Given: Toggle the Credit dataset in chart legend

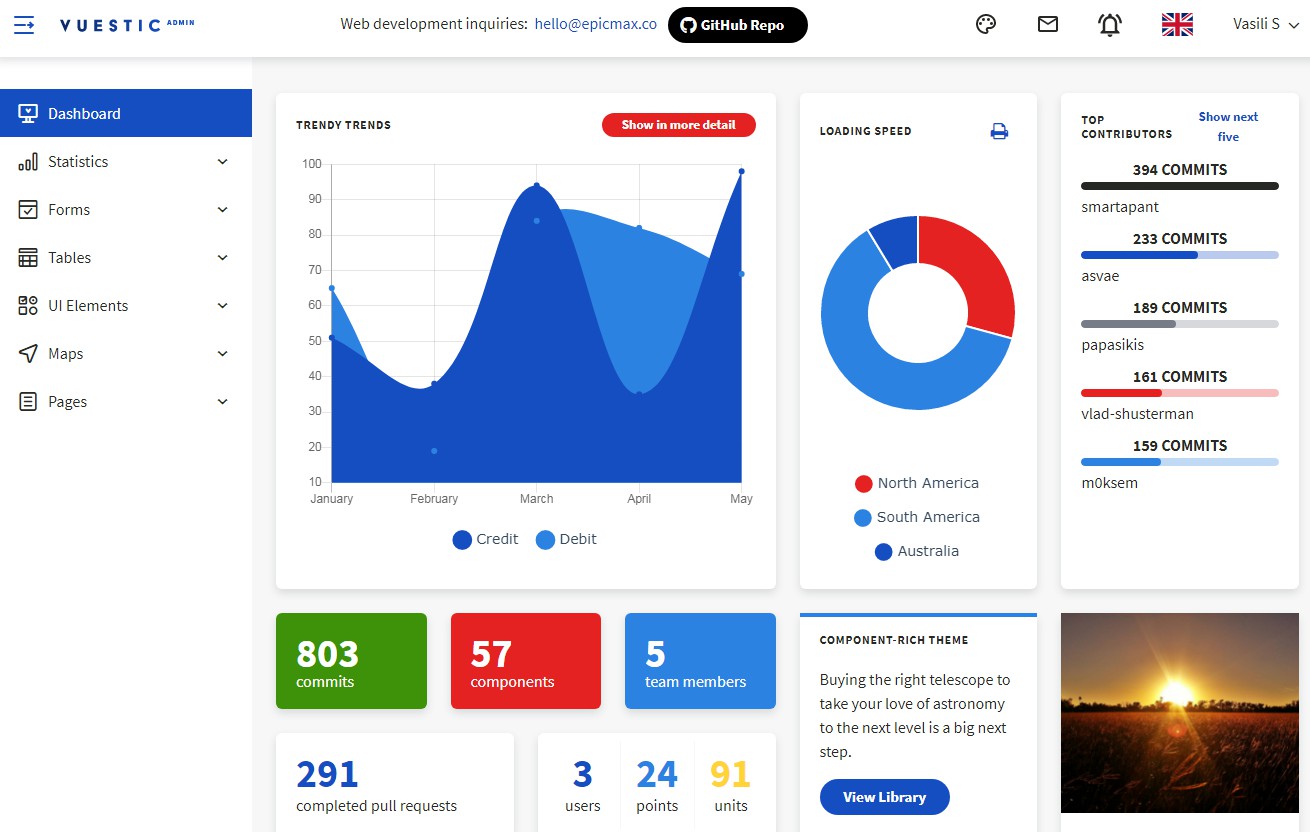Looking at the screenshot, I should [486, 540].
